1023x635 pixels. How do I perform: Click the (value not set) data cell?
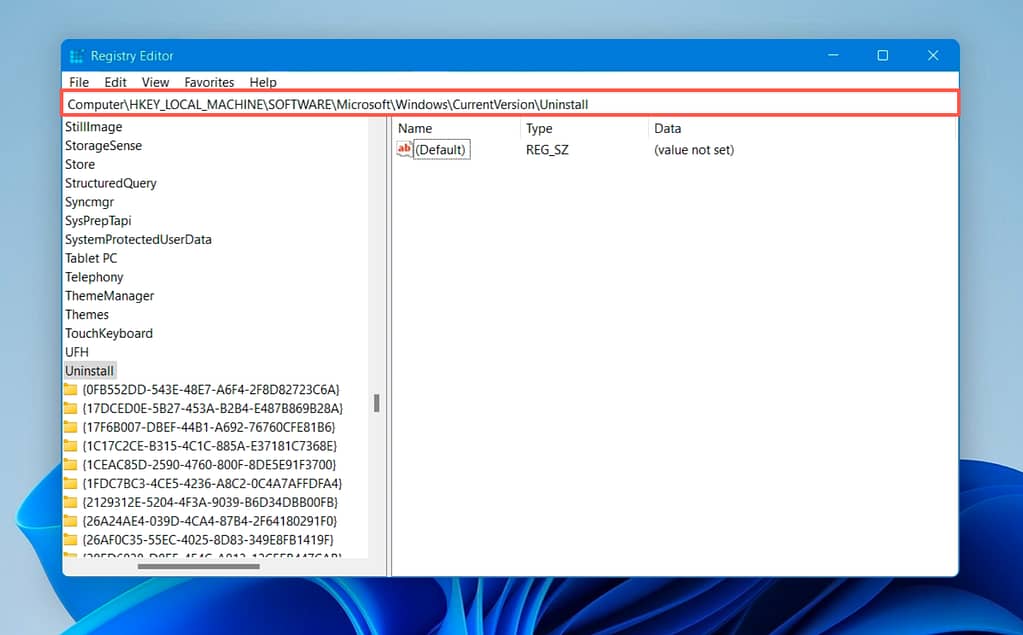click(x=694, y=150)
